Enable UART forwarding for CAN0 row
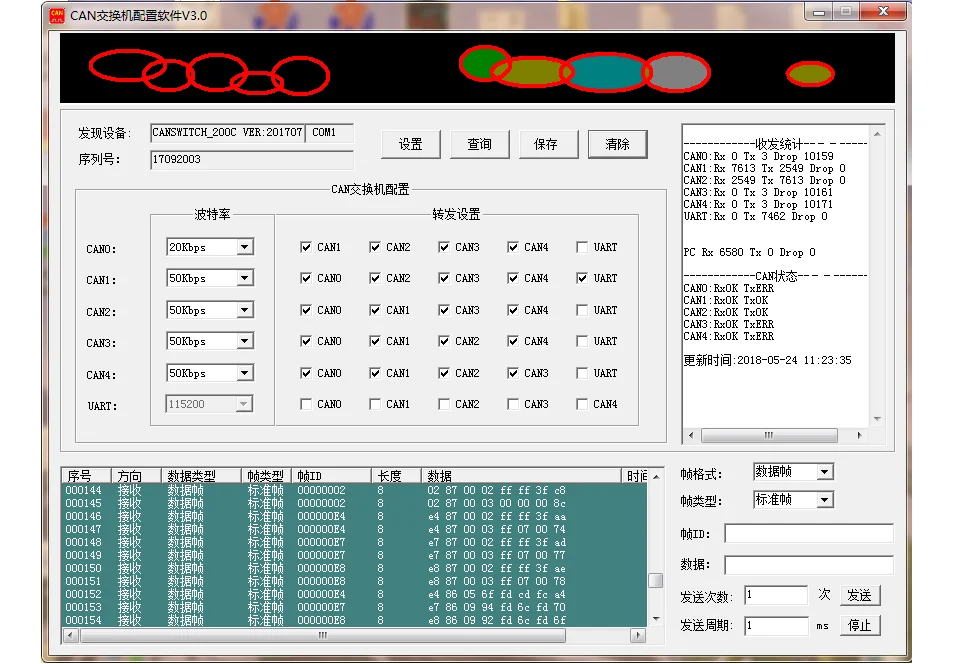 point(582,247)
